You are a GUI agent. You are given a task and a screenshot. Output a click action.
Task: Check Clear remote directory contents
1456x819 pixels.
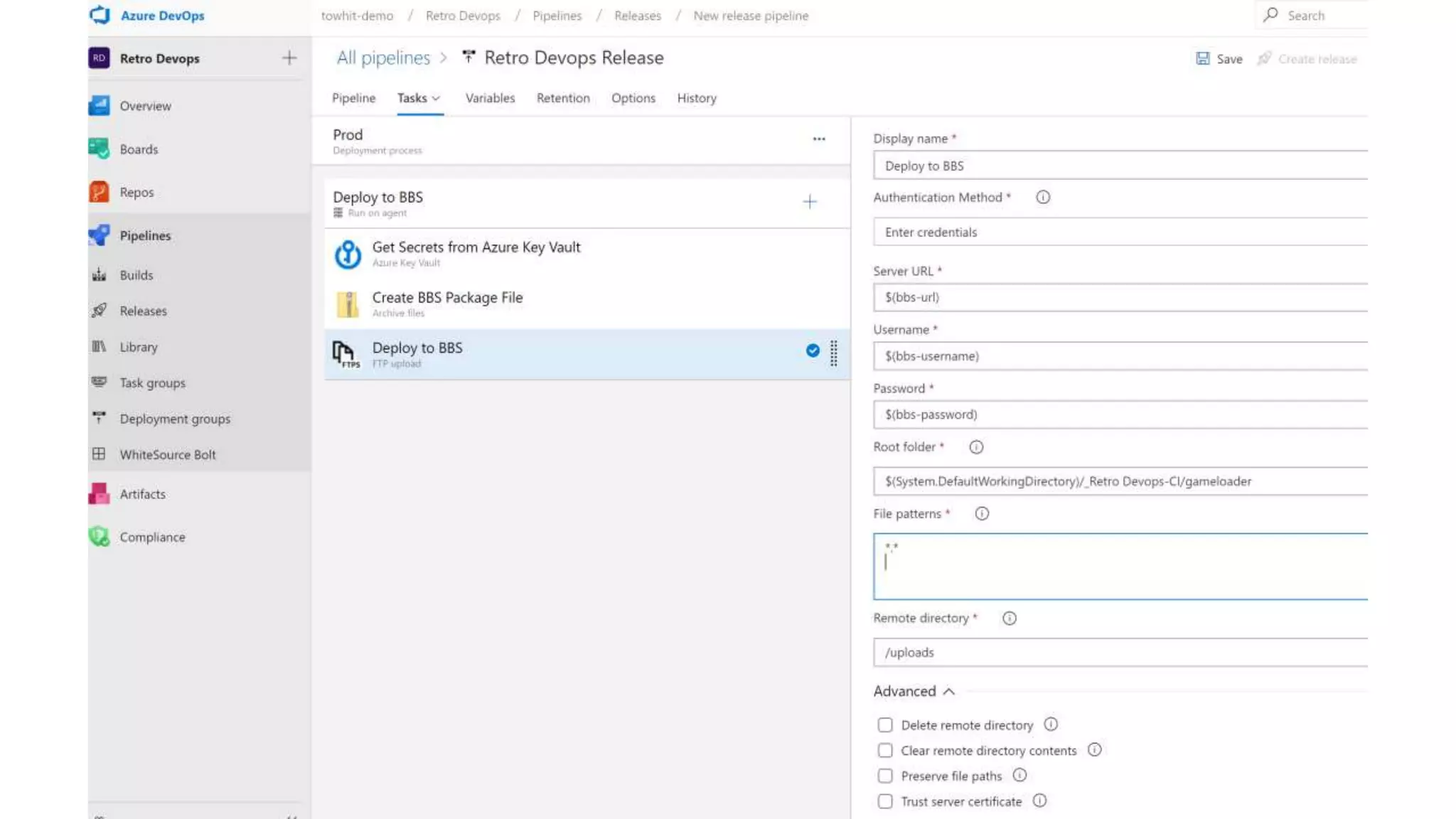click(x=884, y=751)
